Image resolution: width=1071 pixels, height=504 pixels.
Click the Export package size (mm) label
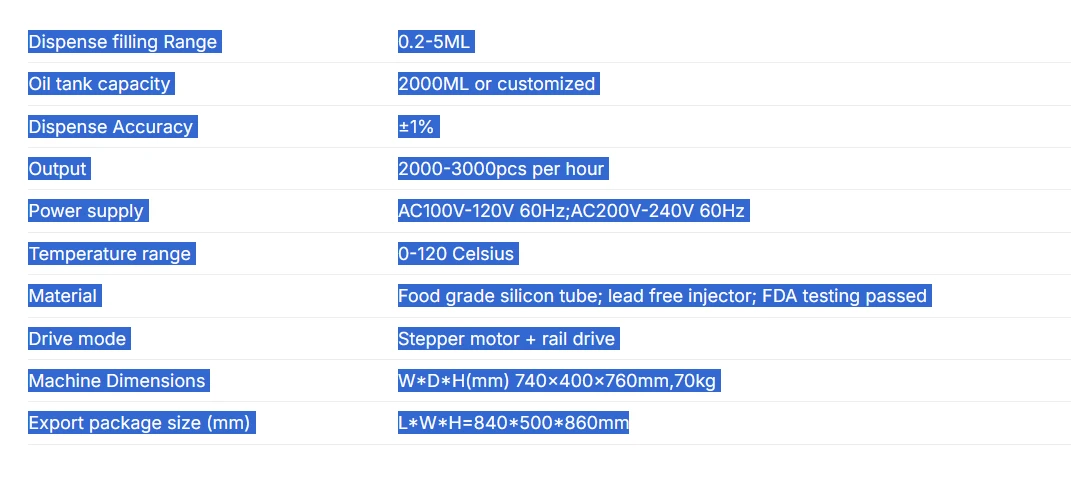tap(140, 423)
